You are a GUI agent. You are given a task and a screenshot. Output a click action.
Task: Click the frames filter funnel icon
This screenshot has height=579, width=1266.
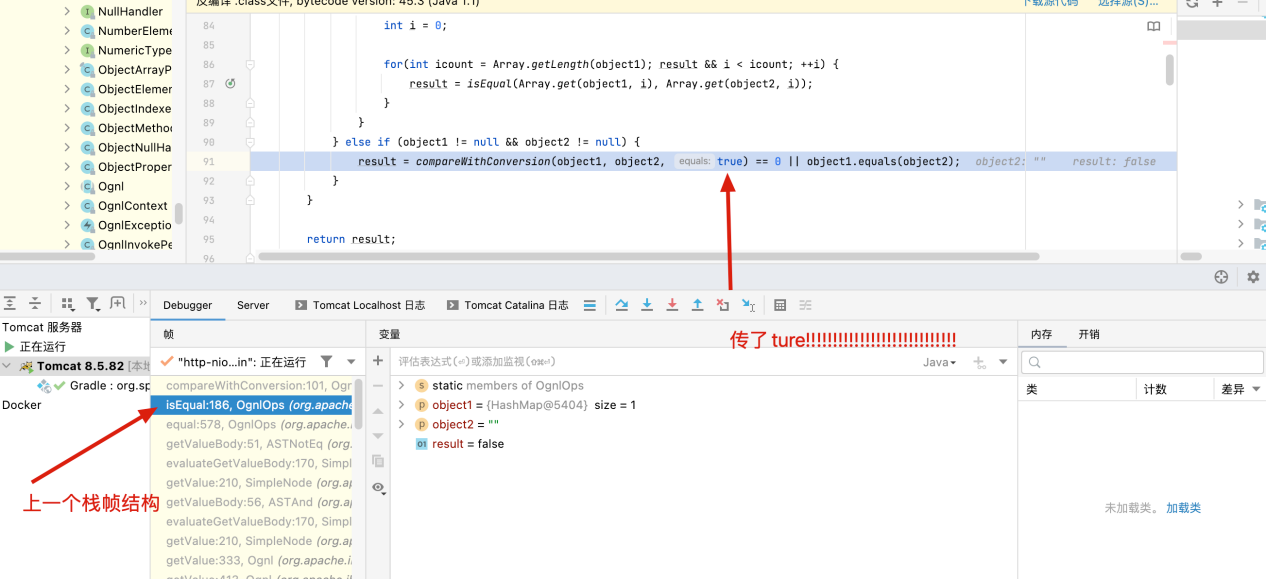326,361
